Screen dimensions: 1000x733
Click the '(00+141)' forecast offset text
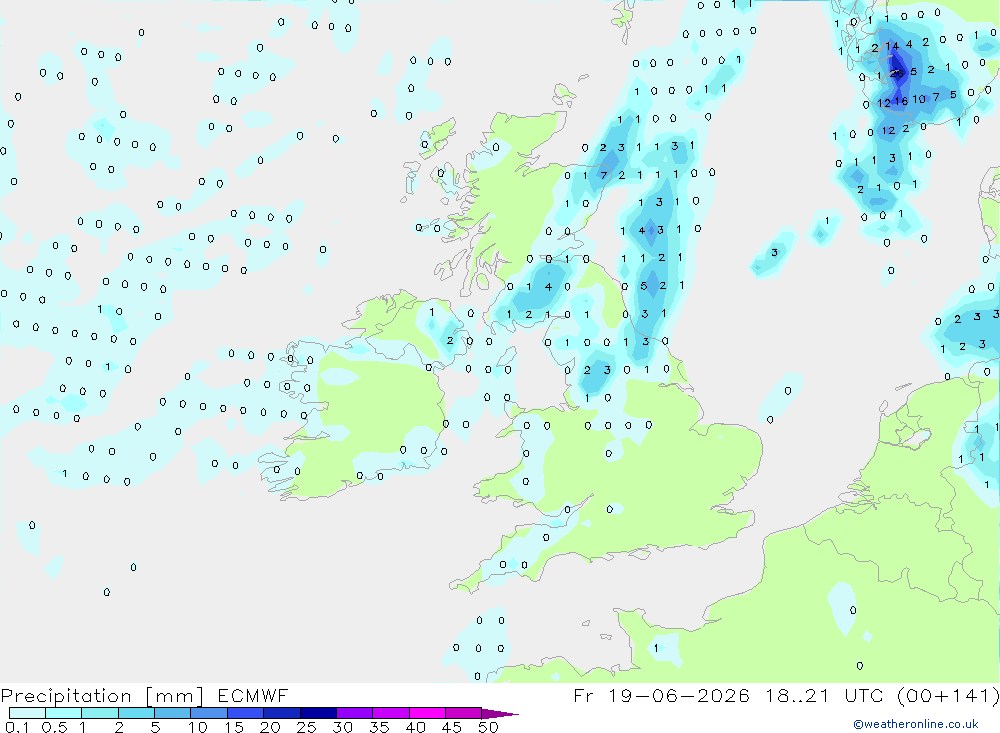pos(948,695)
